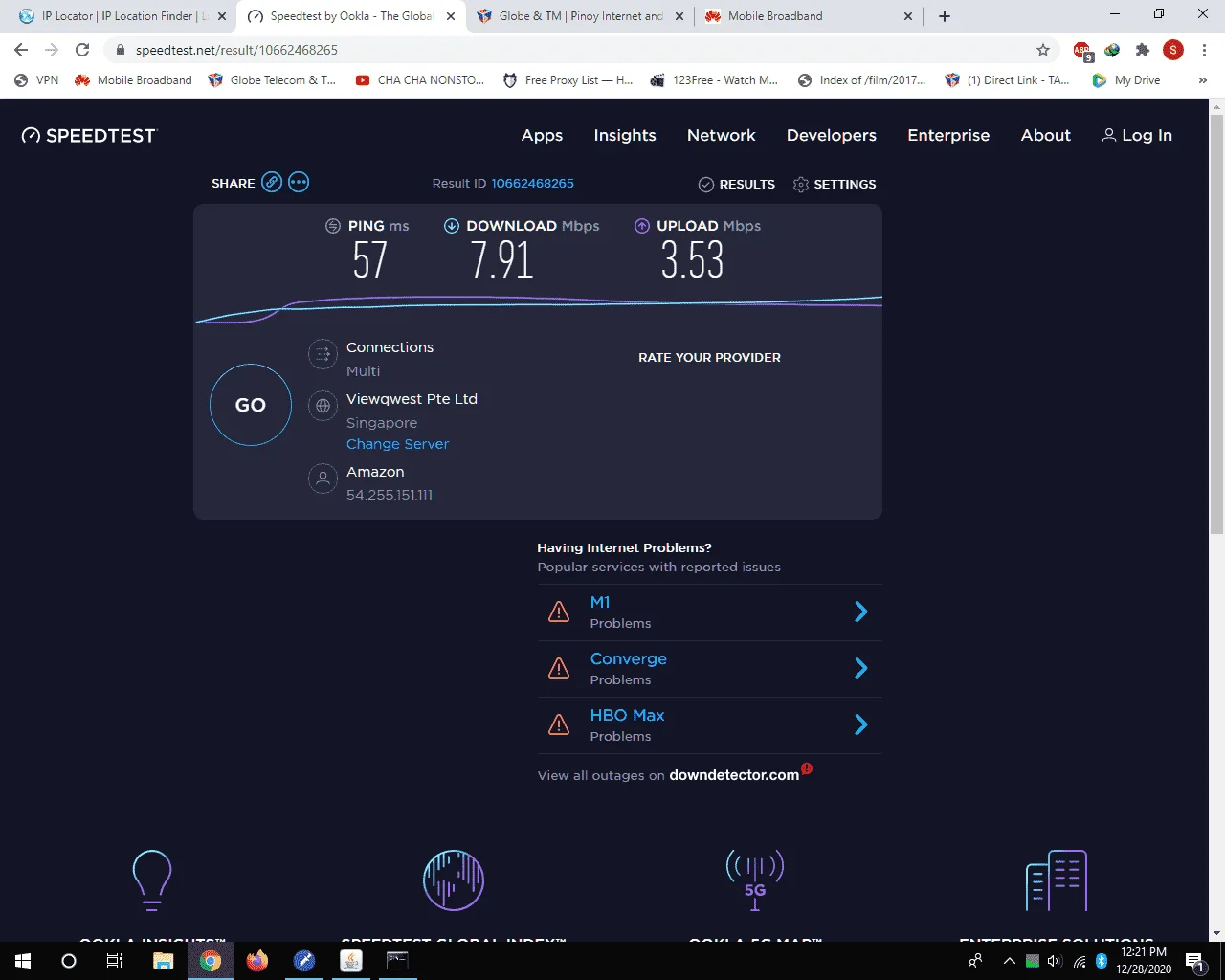Open the Developers menu

[832, 136]
